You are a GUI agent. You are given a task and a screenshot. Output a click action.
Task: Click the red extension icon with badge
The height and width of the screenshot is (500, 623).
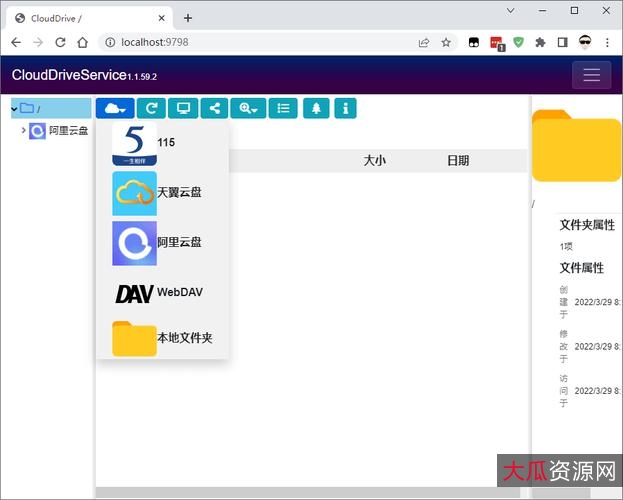(497, 43)
